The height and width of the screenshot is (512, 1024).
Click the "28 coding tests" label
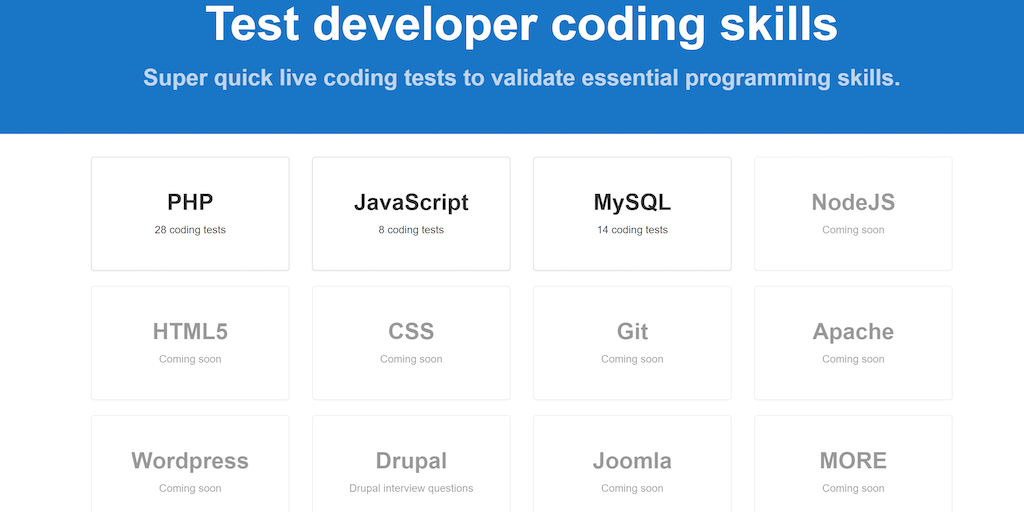click(x=190, y=230)
